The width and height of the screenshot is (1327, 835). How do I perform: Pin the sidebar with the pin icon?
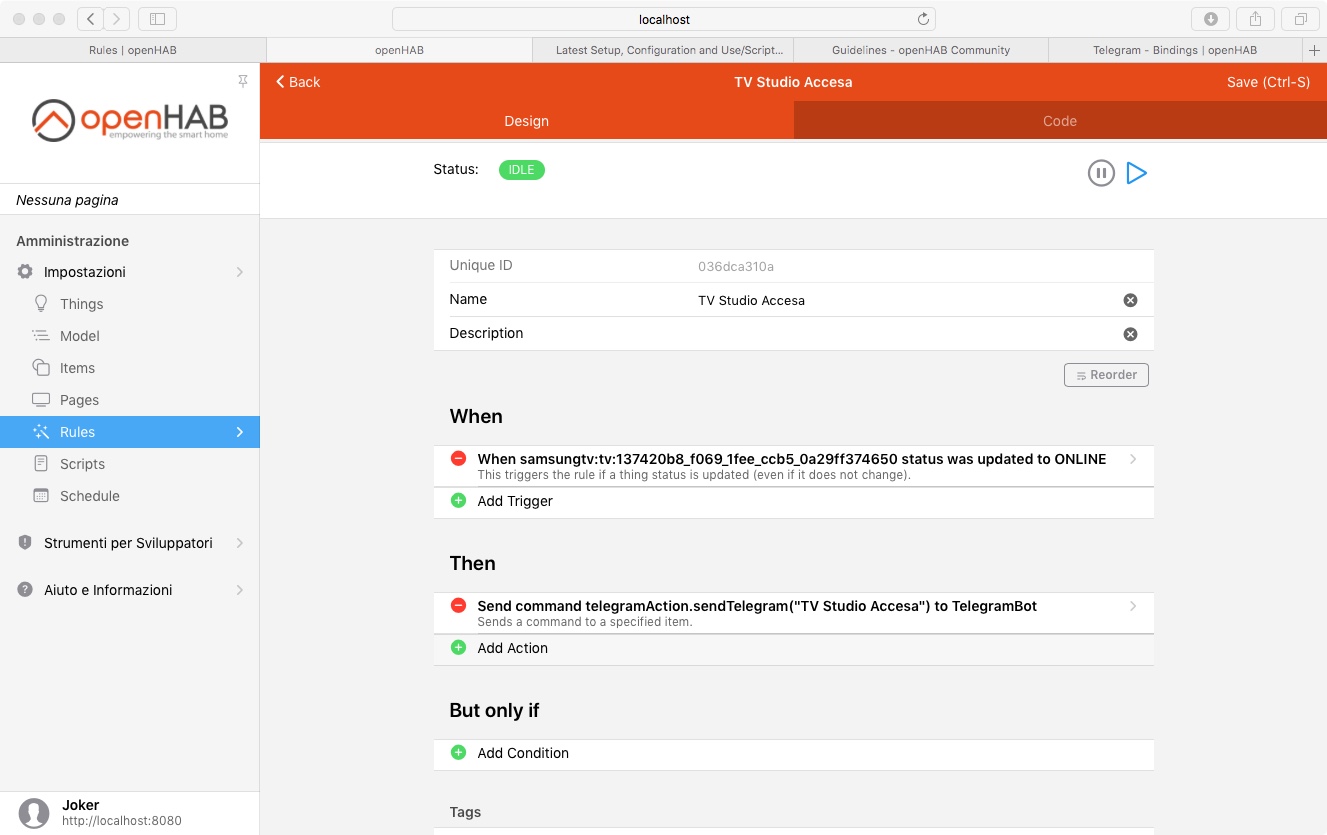coord(242,81)
